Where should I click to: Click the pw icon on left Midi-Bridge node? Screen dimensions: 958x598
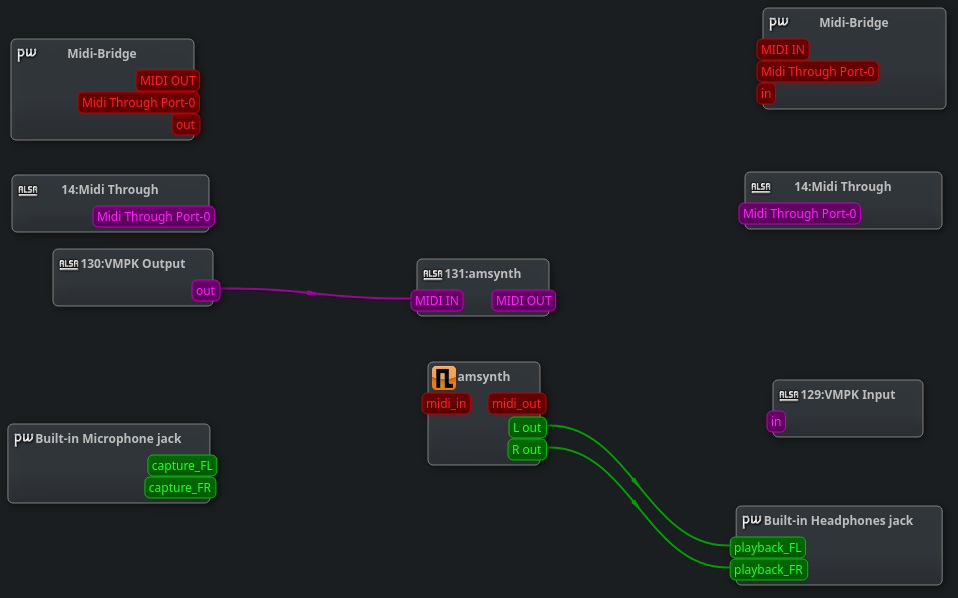click(x=27, y=54)
